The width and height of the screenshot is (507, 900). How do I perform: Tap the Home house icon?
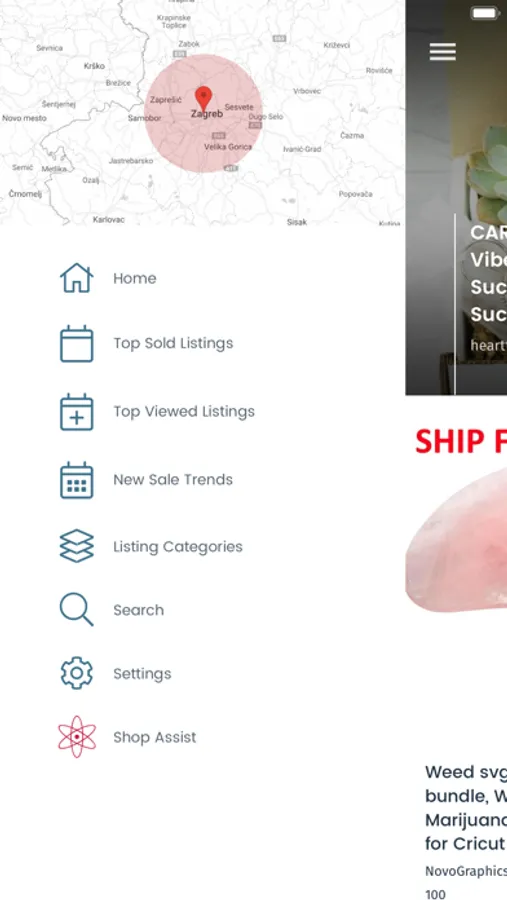[77, 278]
